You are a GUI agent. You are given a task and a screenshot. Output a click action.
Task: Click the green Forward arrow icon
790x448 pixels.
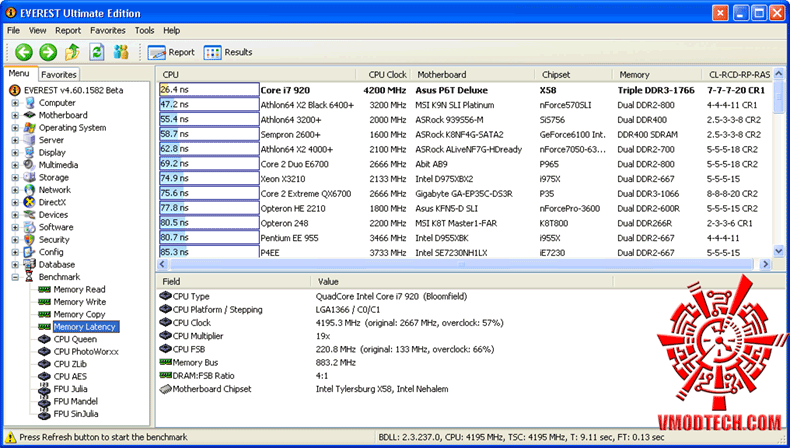47,52
